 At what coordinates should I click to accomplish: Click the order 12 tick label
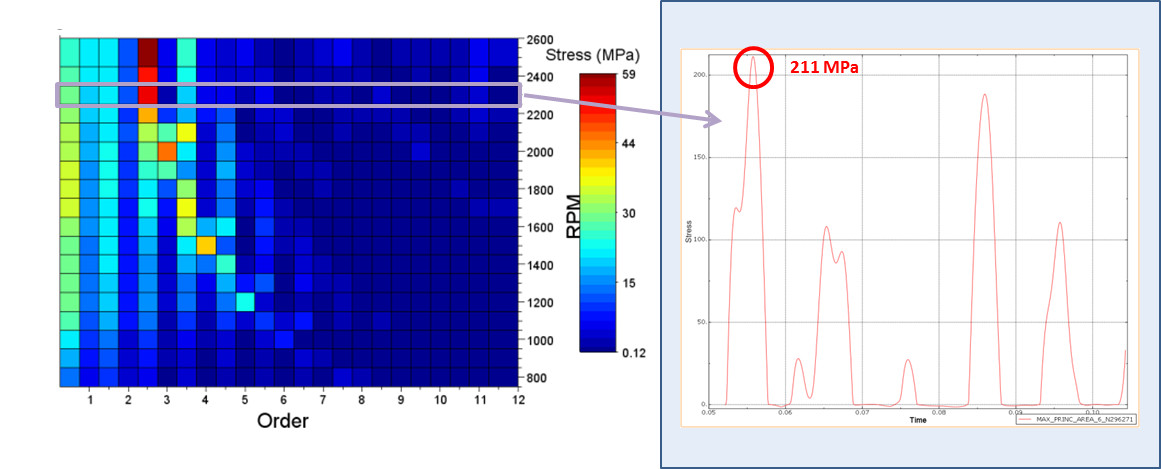[x=516, y=400]
